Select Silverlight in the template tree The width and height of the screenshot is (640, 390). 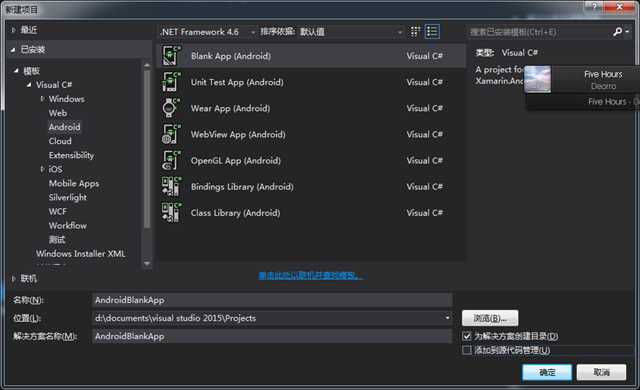click(68, 197)
